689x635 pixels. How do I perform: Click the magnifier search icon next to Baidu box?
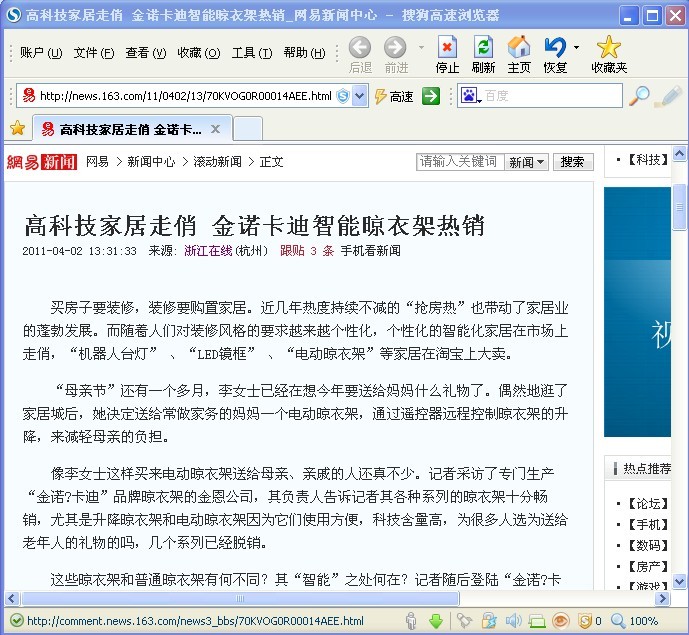639,96
